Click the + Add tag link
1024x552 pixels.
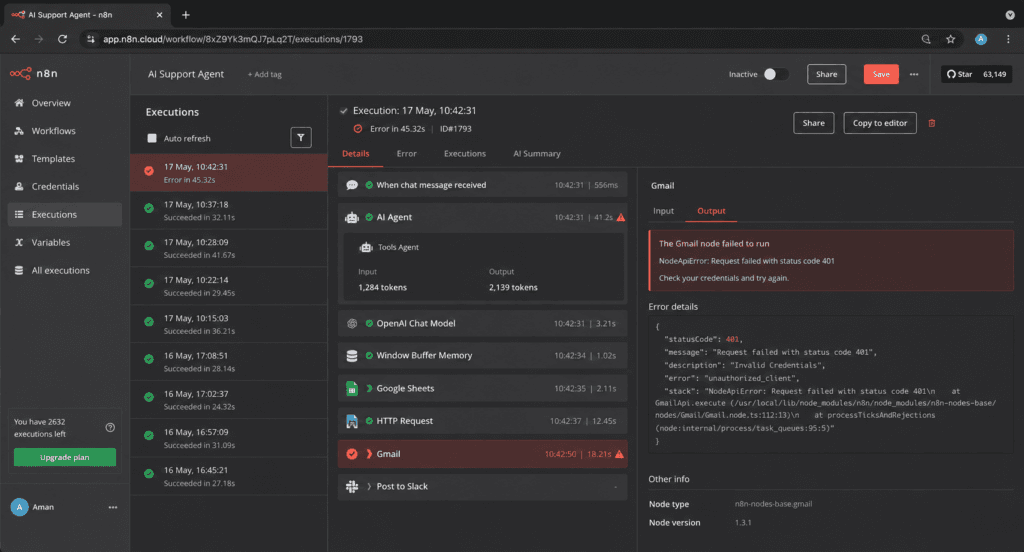point(264,74)
